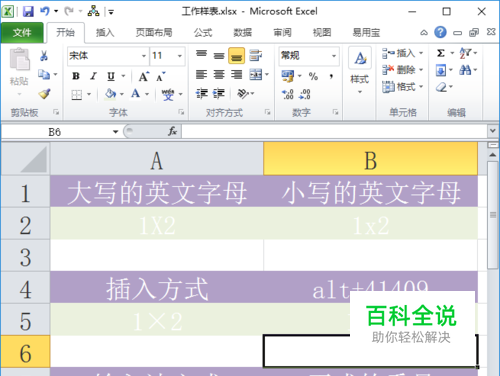Click the AutoSum sigma icon

(441, 53)
